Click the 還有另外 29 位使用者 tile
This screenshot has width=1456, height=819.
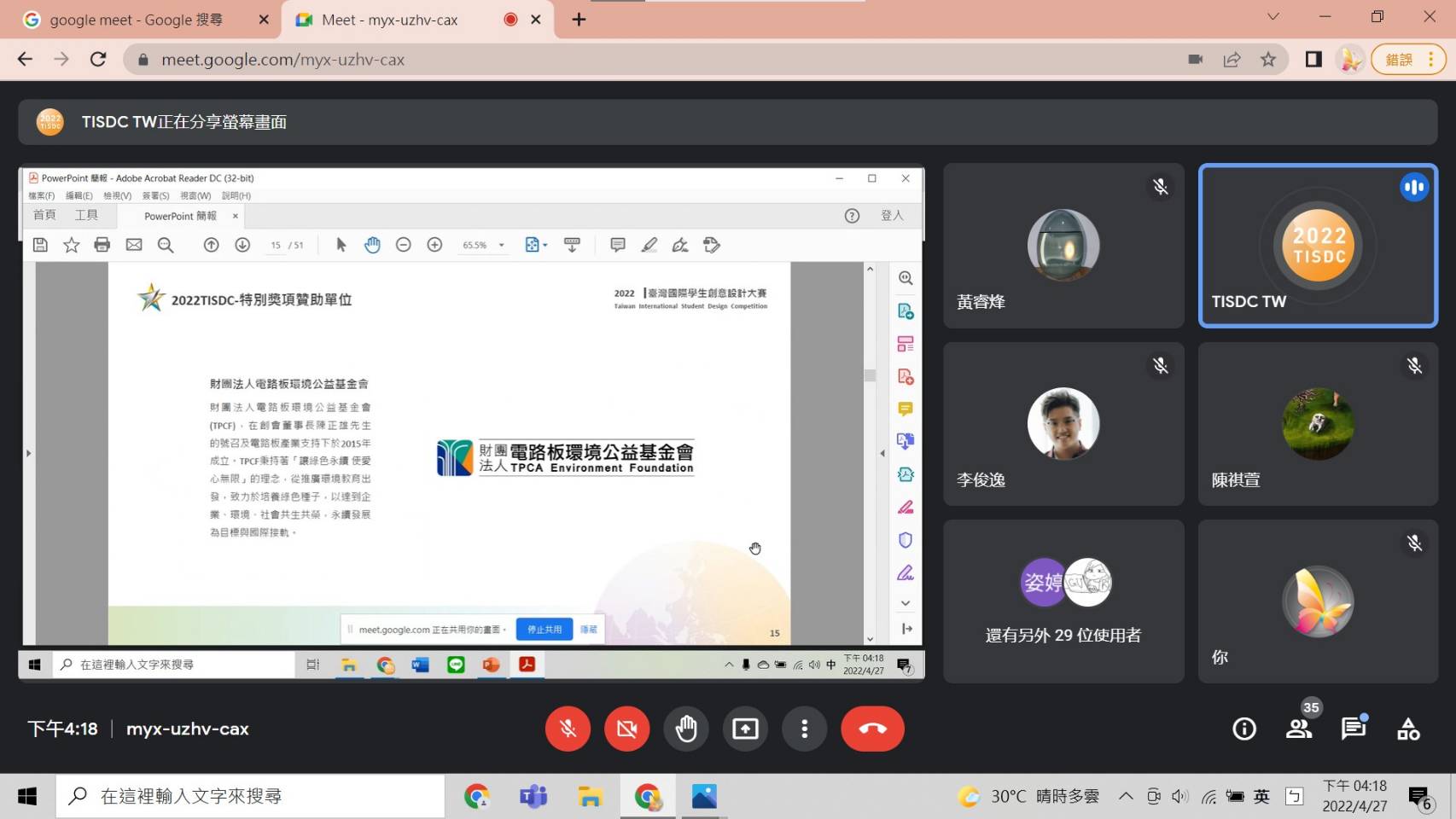coord(1063,601)
